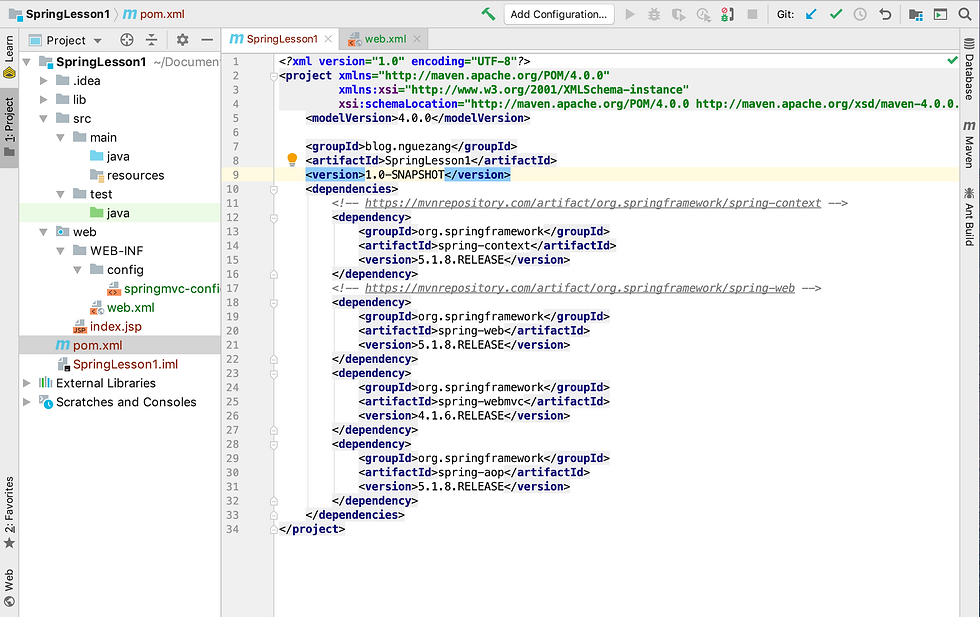
Task: Click the Collapse All icon in Project panel
Action: (x=151, y=40)
